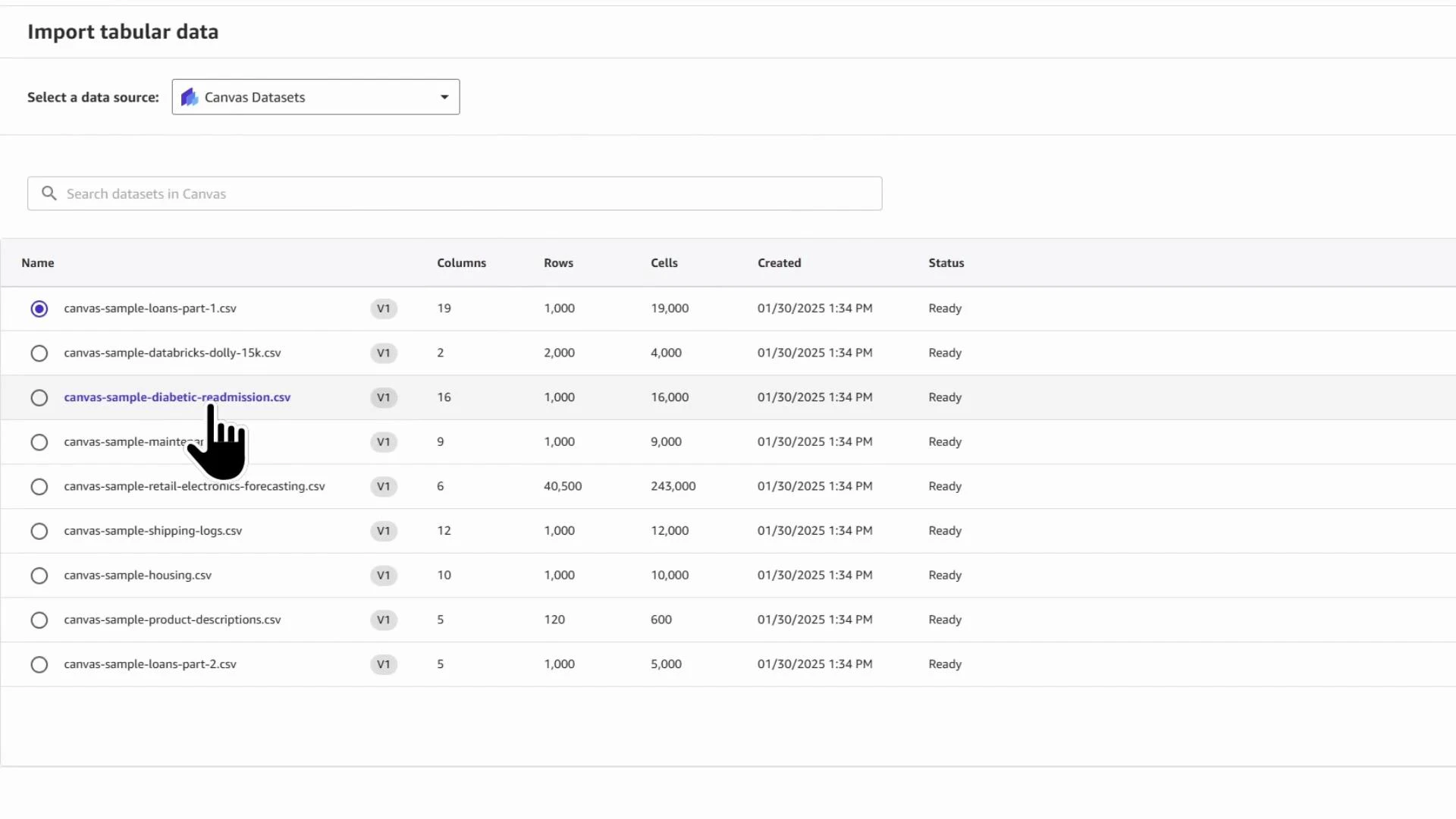Image resolution: width=1456 pixels, height=819 pixels.
Task: Click the Ready status on the shipping-logs row
Action: (944, 531)
